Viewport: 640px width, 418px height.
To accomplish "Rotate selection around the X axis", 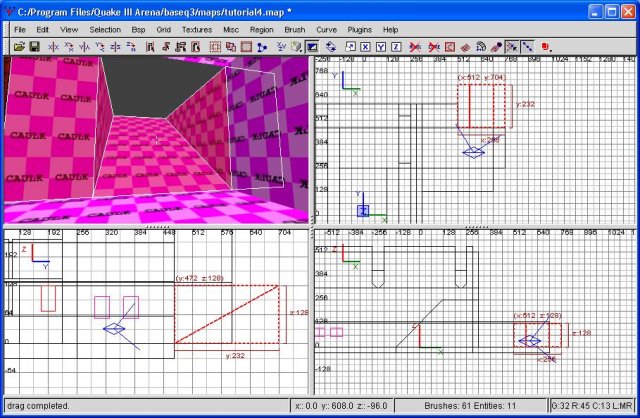I will click(x=69, y=47).
